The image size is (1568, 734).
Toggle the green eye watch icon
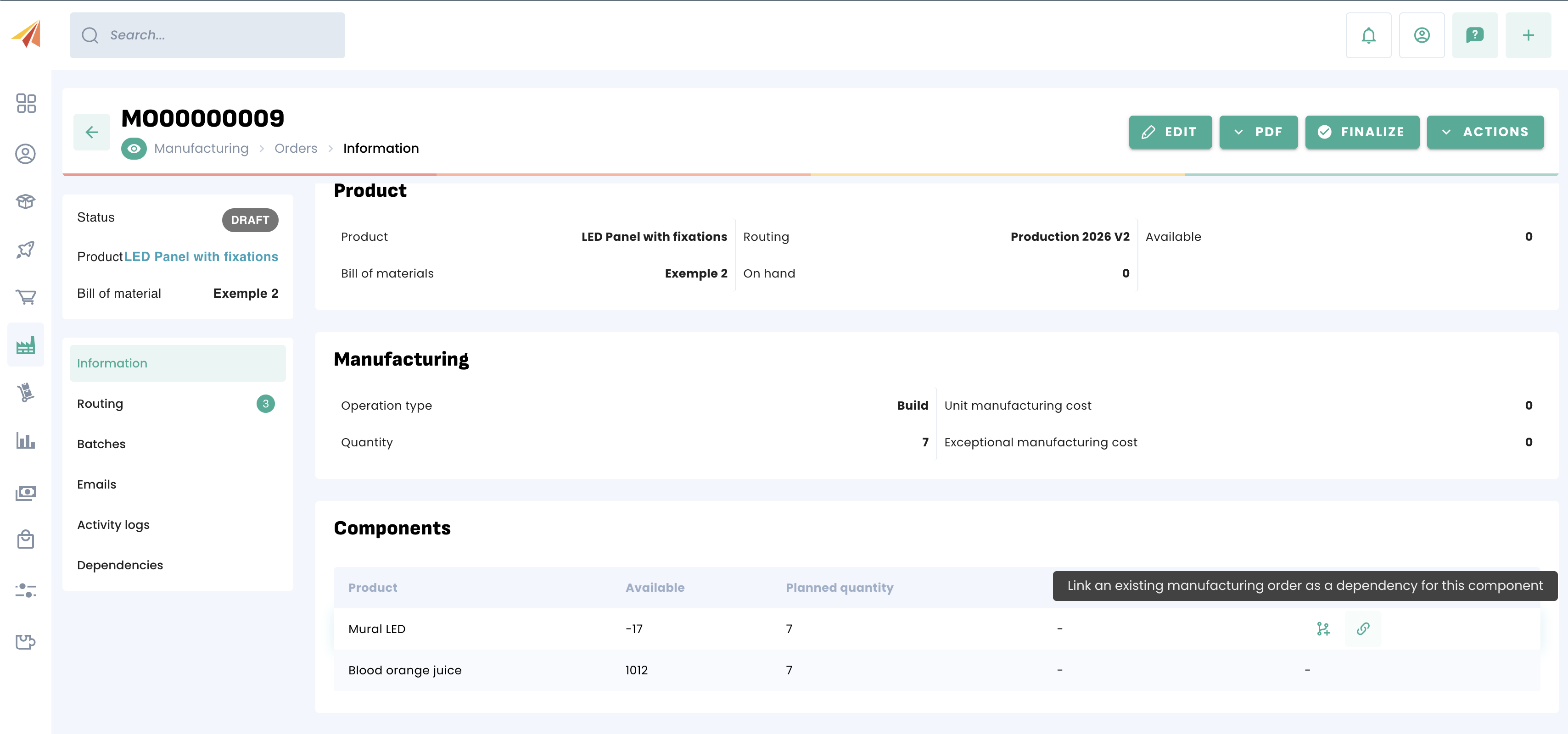point(134,148)
